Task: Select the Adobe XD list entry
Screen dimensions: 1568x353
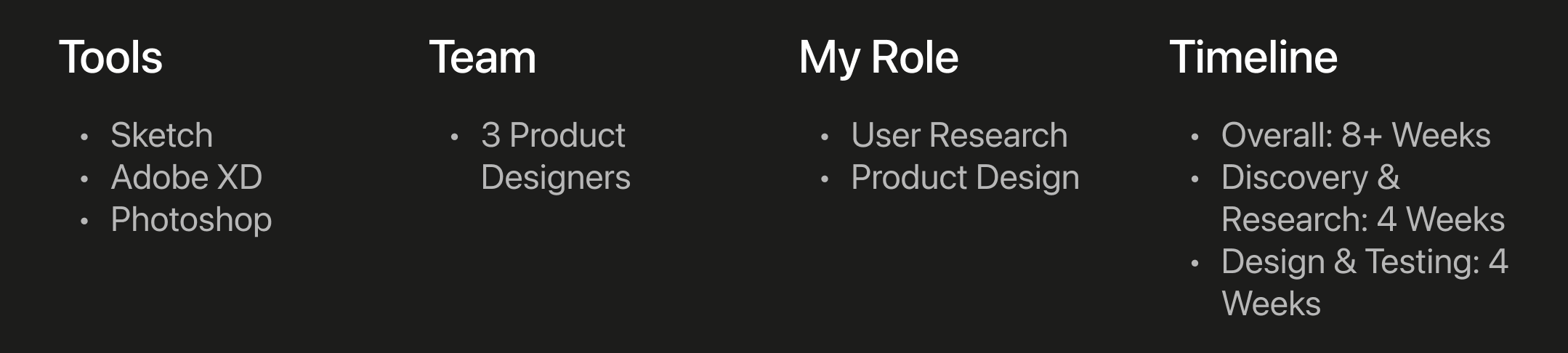Action: pyautogui.click(x=186, y=178)
